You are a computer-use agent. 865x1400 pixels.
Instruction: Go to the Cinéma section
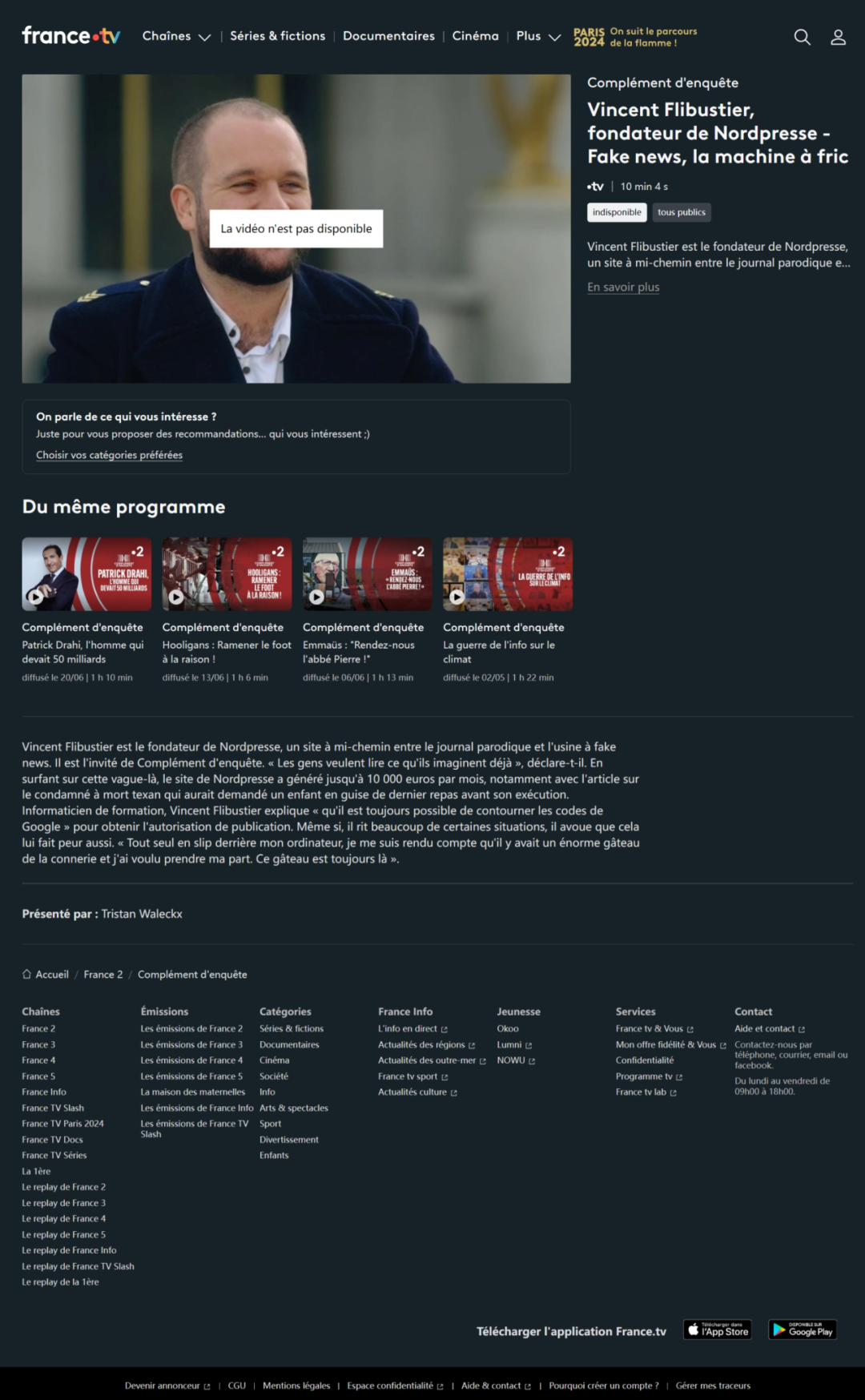pyautogui.click(x=475, y=36)
